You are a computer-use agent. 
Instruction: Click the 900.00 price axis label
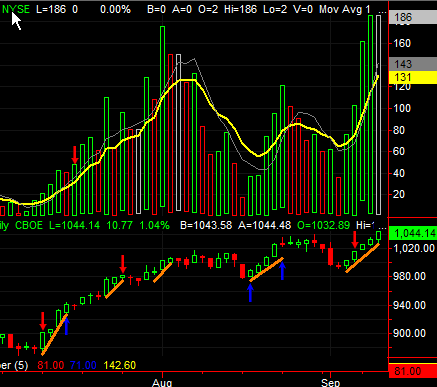(x=409, y=333)
